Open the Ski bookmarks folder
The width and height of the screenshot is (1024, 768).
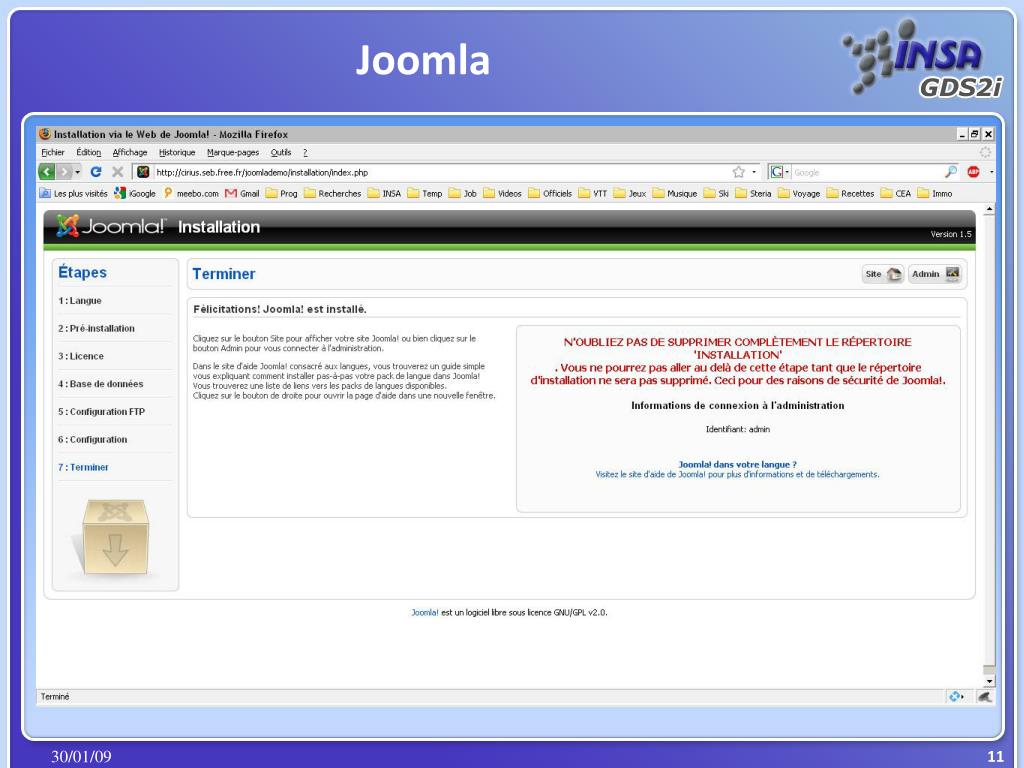pyautogui.click(x=716, y=193)
